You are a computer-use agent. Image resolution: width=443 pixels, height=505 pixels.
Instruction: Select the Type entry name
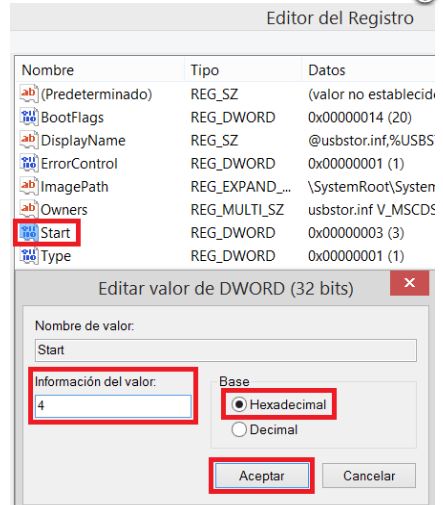(56, 256)
